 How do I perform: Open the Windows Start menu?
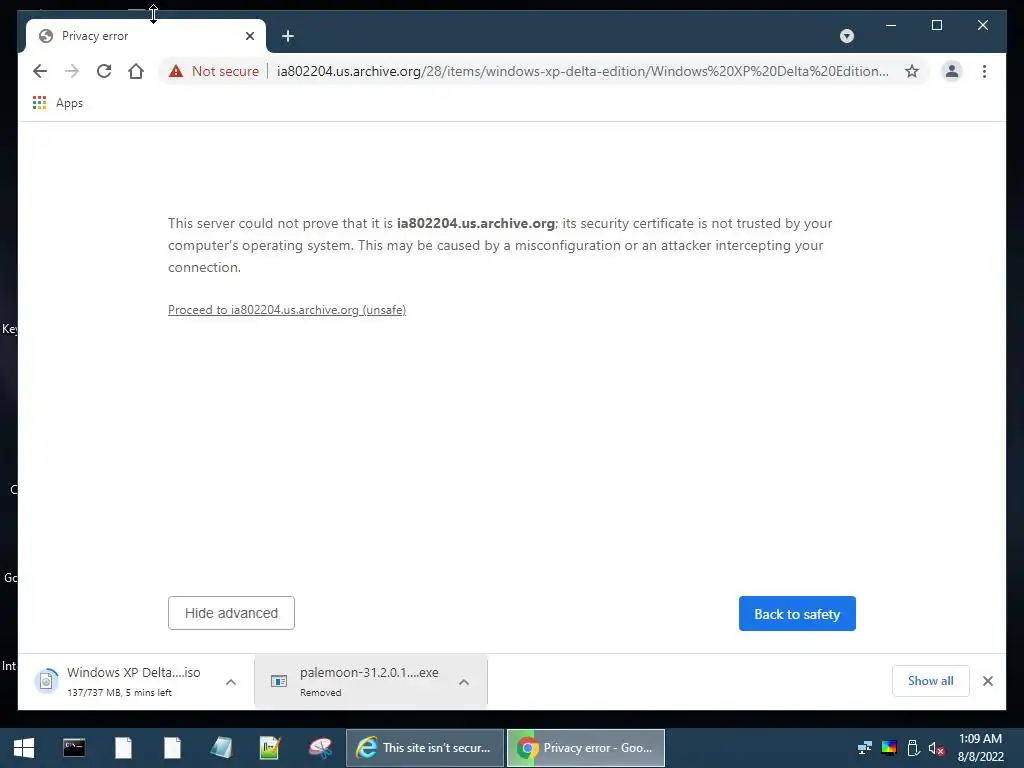pos(24,748)
